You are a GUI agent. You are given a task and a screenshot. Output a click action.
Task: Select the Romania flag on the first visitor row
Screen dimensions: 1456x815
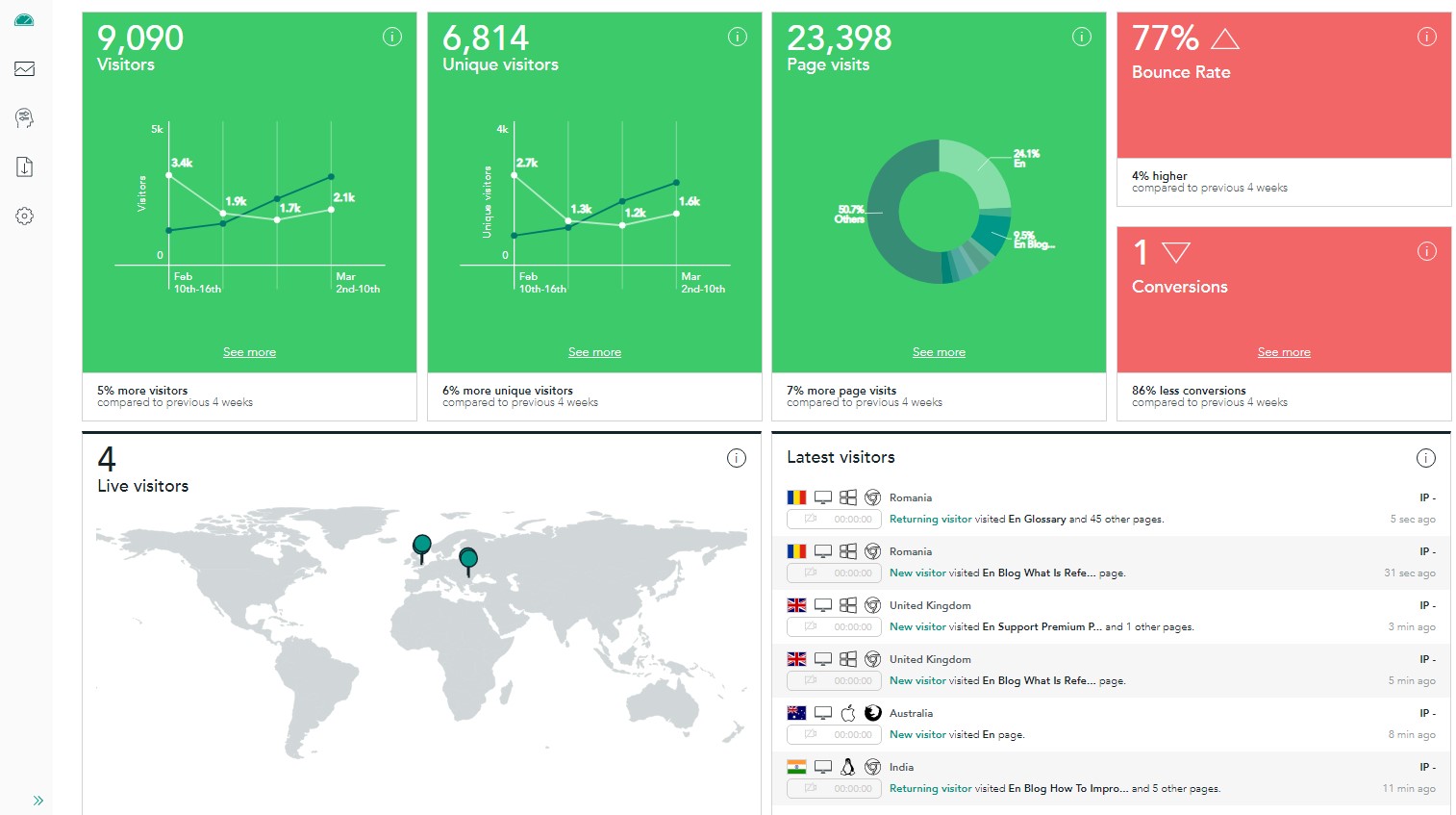(x=795, y=497)
